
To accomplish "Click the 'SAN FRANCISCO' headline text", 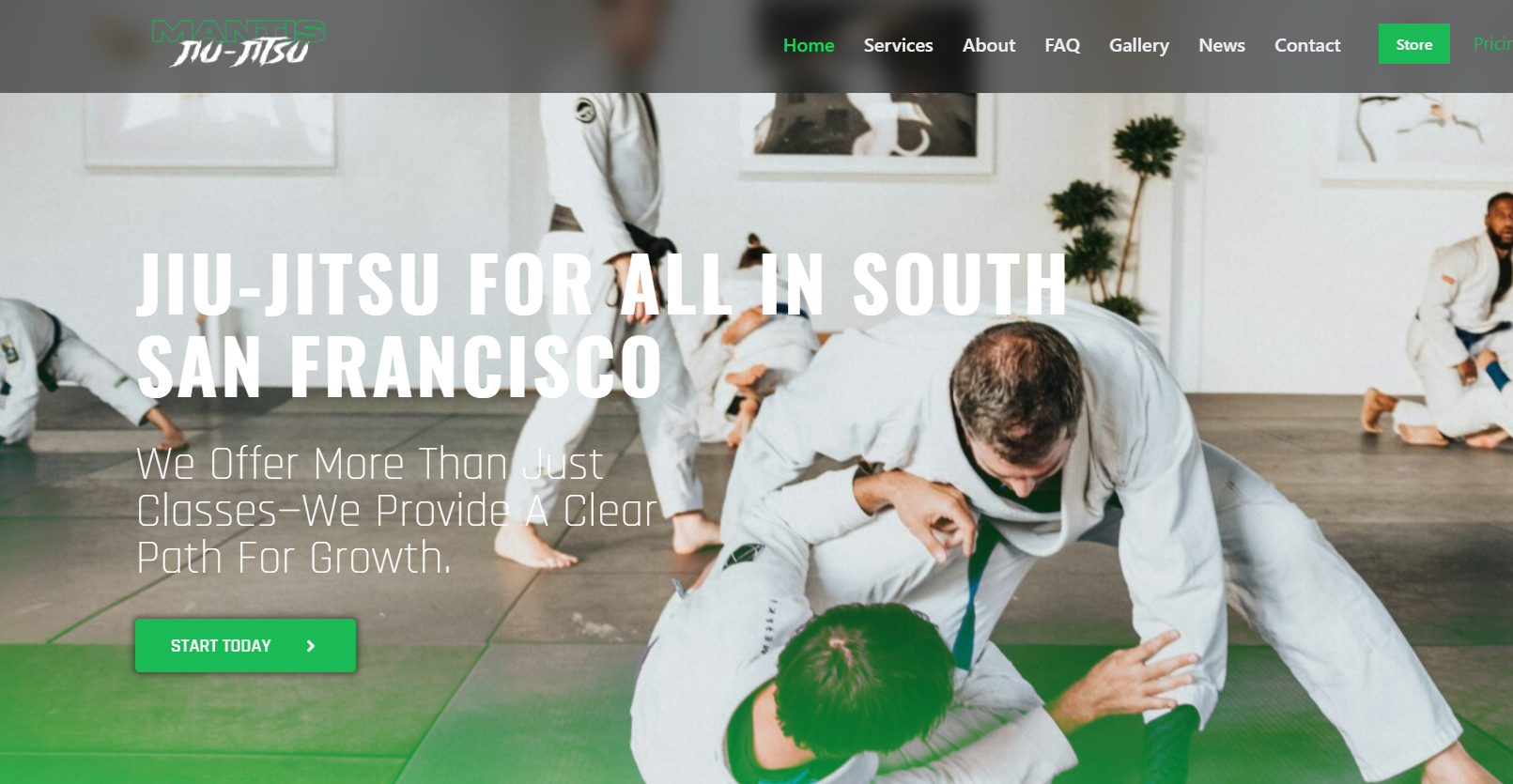I will 400,366.
